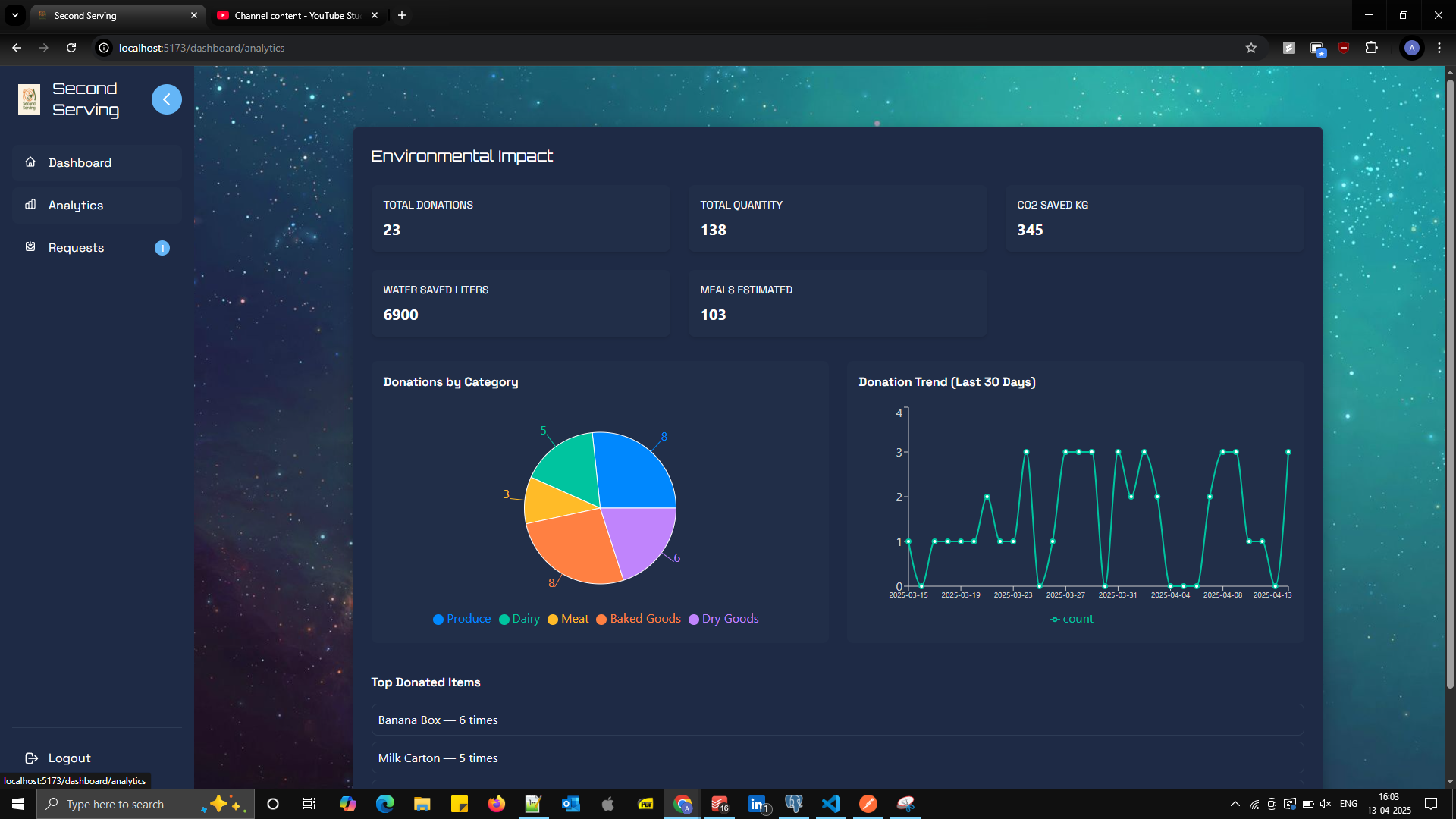Toggle Dairy legend item visibility
The image size is (1456, 819).
click(519, 619)
